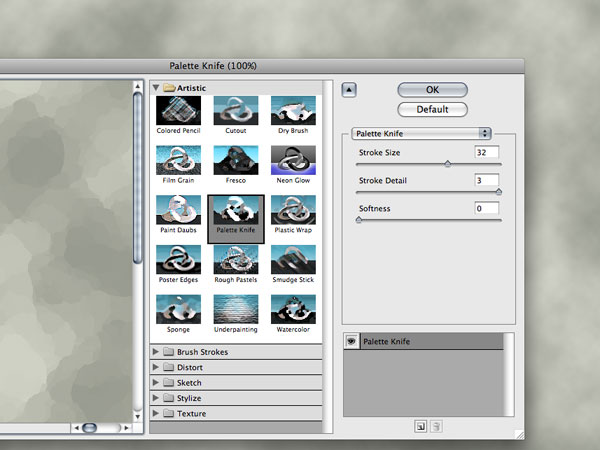Image resolution: width=600 pixels, height=450 pixels.
Task: Open the Palette Knife filter dropdown
Action: (x=421, y=133)
